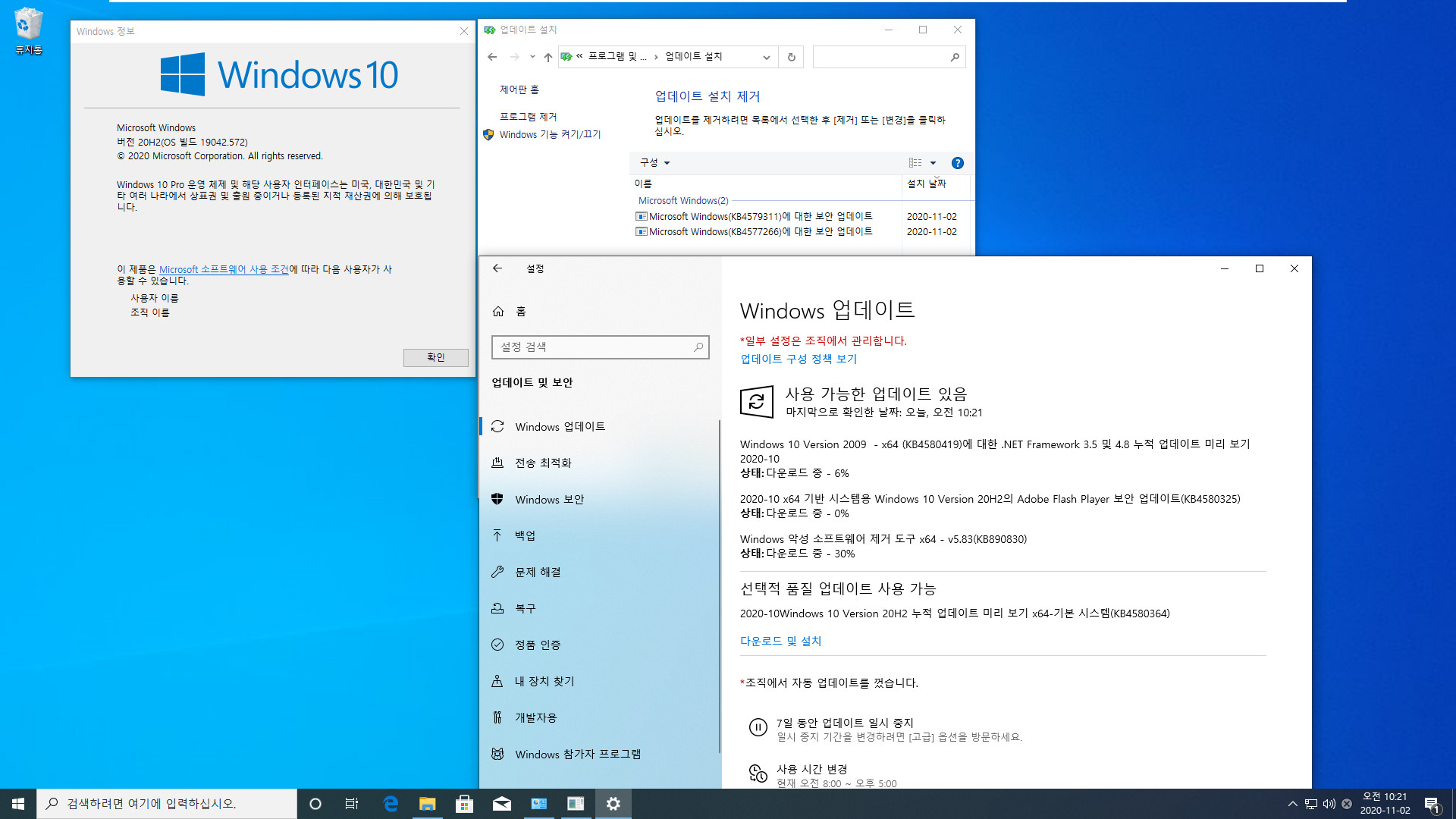
Task: Expand Microsoft Windows(2) update group
Action: 682,200
